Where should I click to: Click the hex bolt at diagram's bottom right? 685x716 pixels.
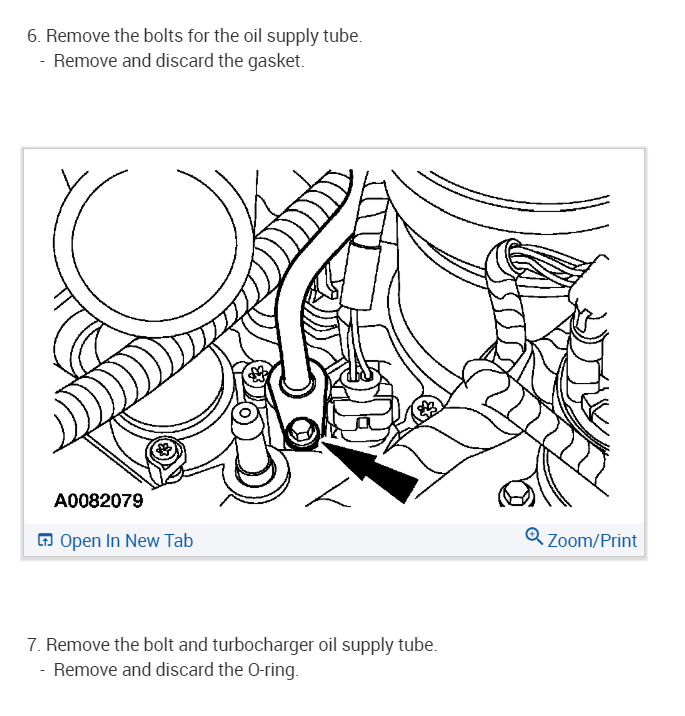point(516,494)
